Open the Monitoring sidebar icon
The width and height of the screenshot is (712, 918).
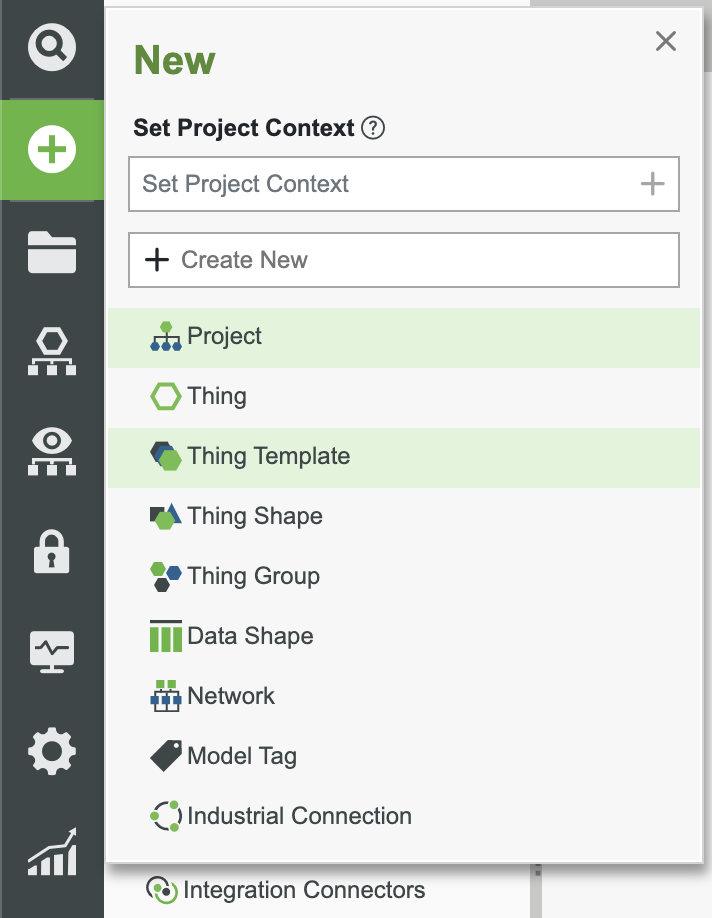[x=51, y=651]
